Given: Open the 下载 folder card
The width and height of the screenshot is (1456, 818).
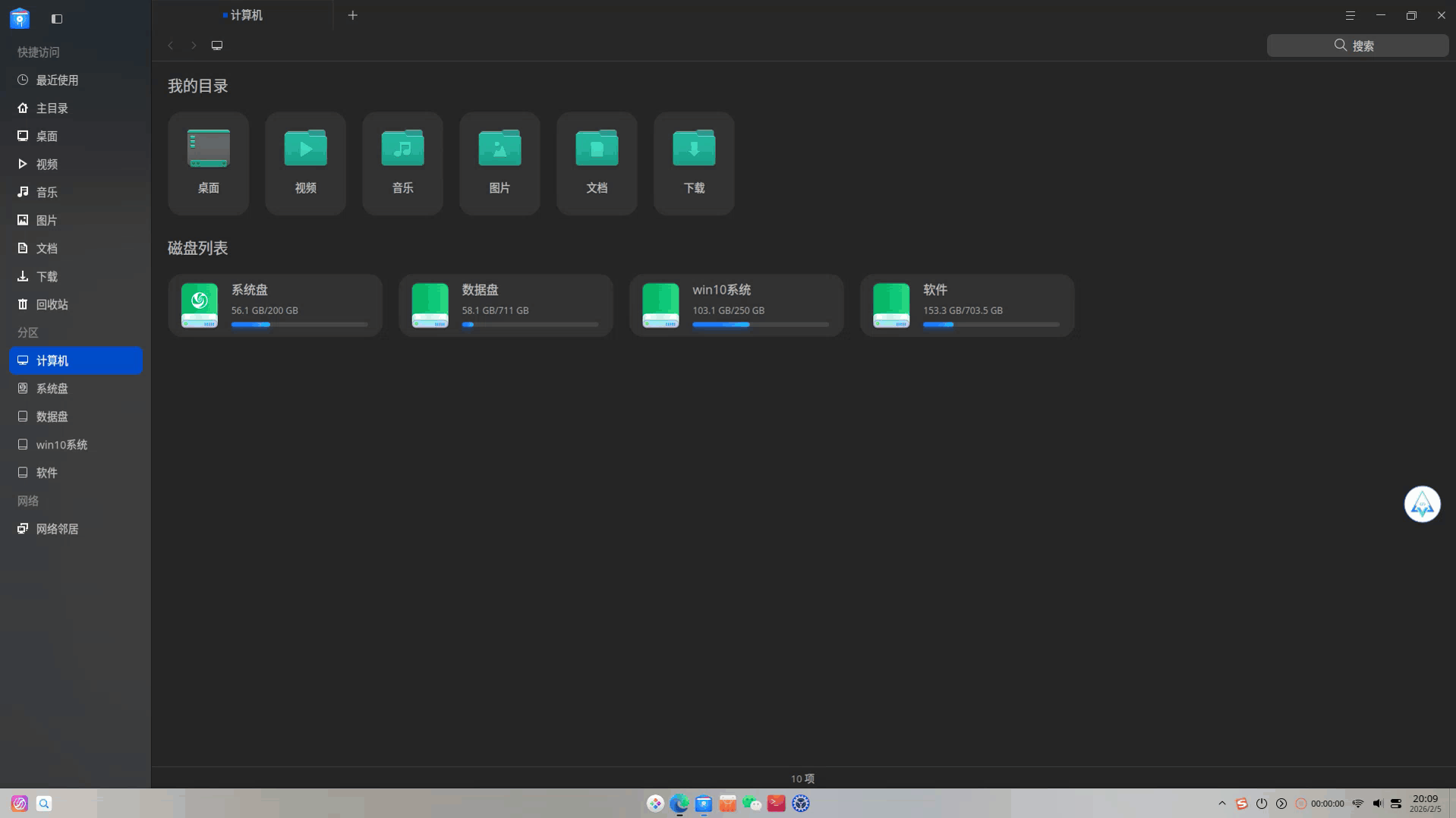Looking at the screenshot, I should [694, 163].
